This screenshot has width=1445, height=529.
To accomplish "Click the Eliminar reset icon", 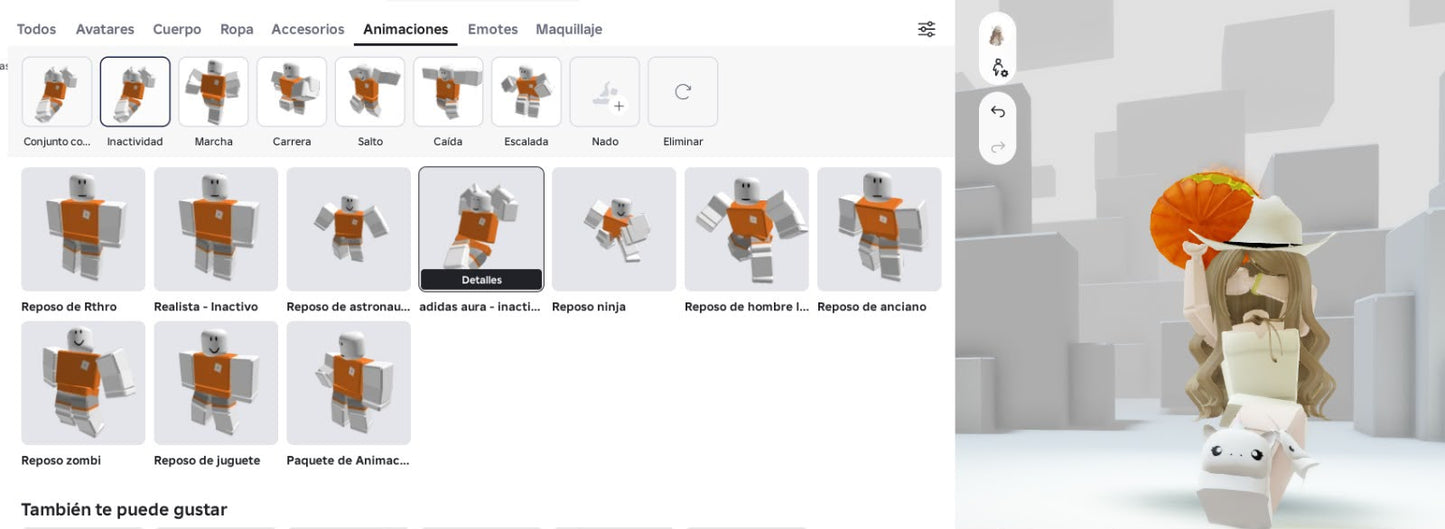I will [683, 92].
